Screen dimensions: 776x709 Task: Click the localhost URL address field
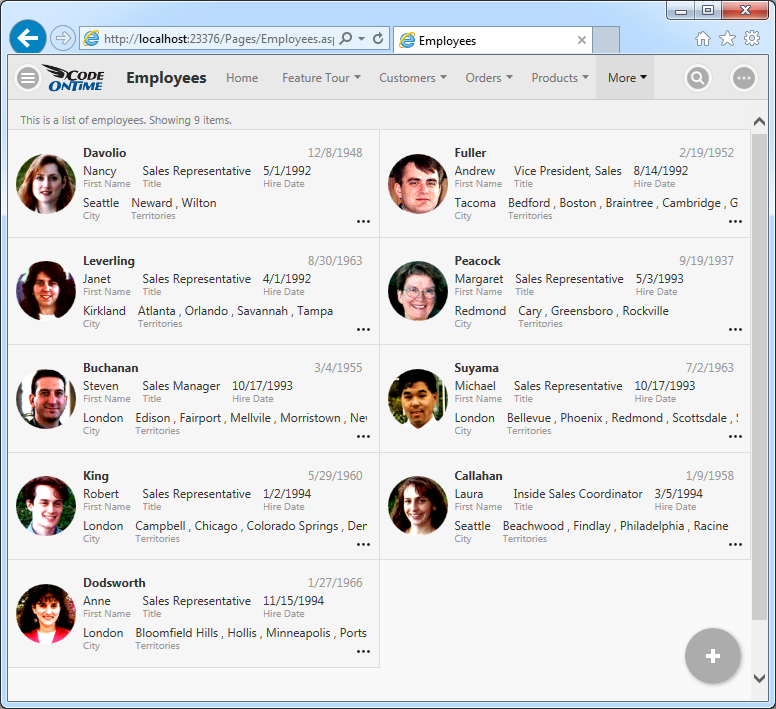click(218, 39)
